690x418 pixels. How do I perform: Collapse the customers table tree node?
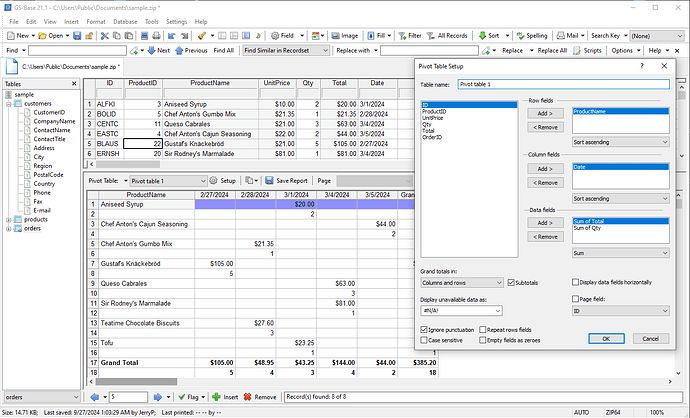click(8, 104)
